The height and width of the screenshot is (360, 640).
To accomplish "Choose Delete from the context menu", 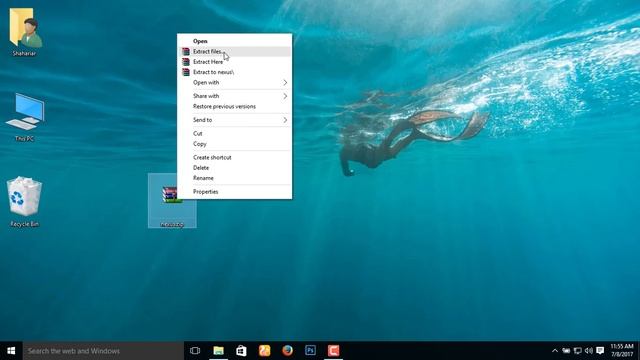I will pyautogui.click(x=235, y=168).
